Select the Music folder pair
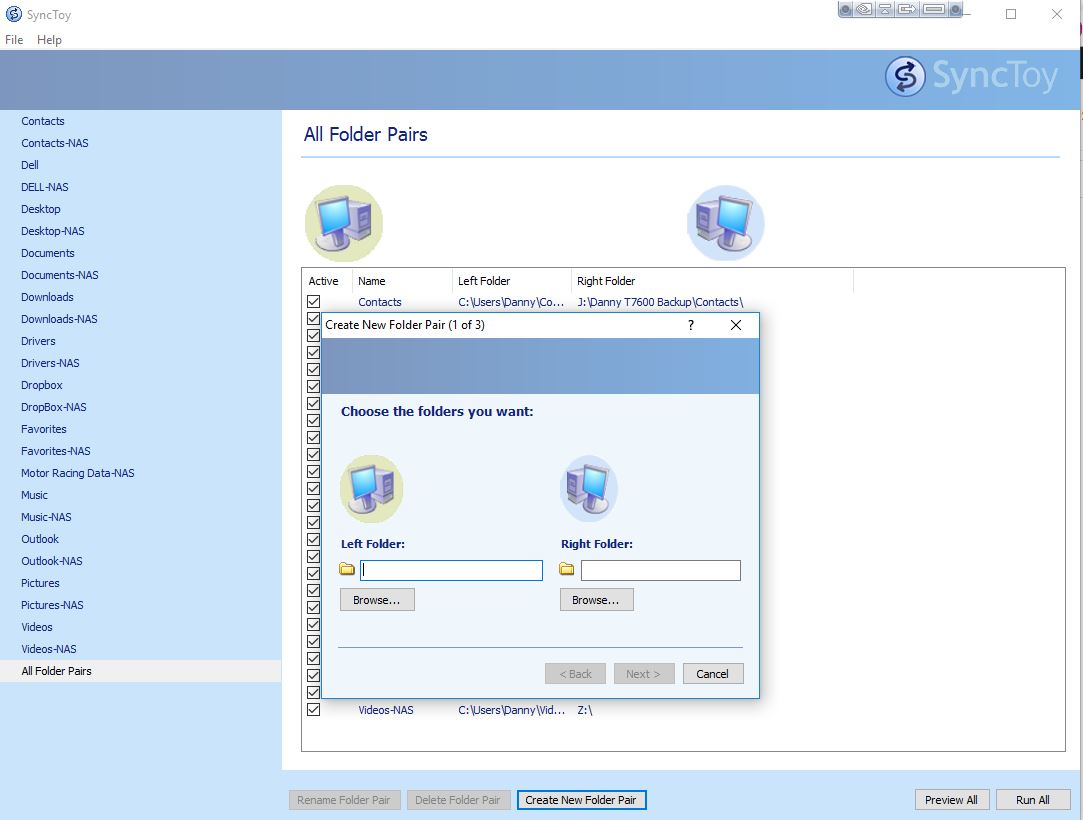Viewport: 1083px width, 820px height. point(35,495)
